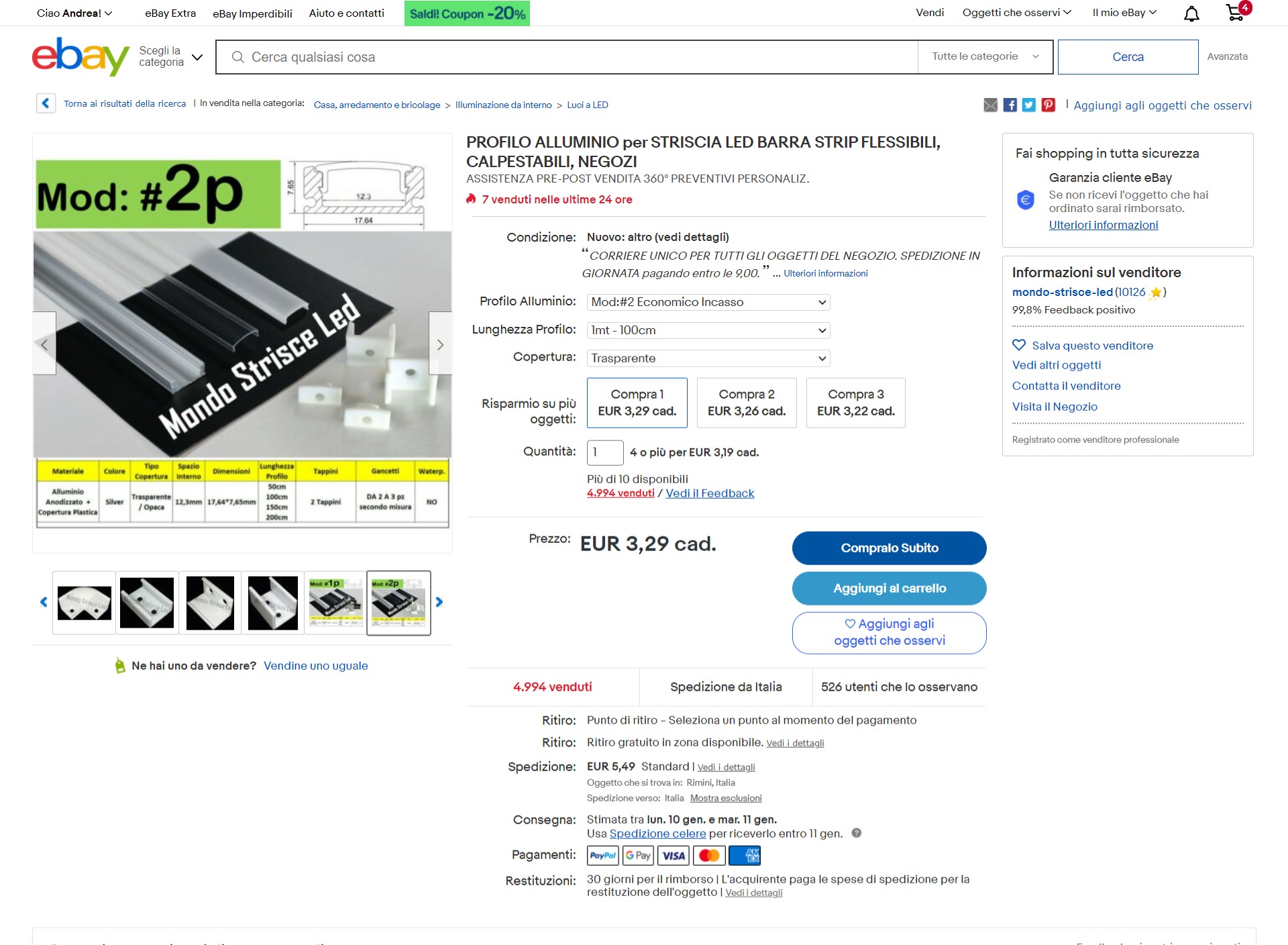Select the Compra 1 price option
Image resolution: width=1288 pixels, height=945 pixels.
point(637,403)
